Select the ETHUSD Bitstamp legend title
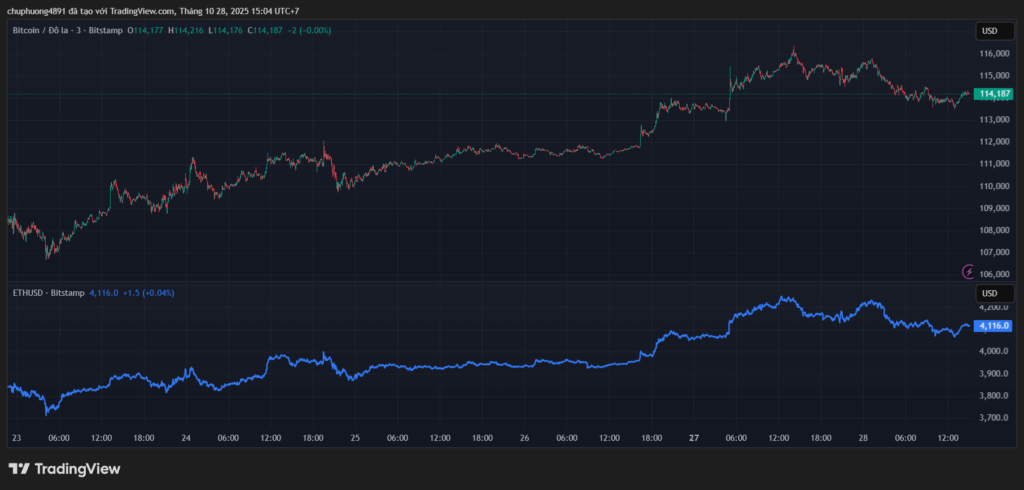1024x490 pixels. click(x=47, y=293)
